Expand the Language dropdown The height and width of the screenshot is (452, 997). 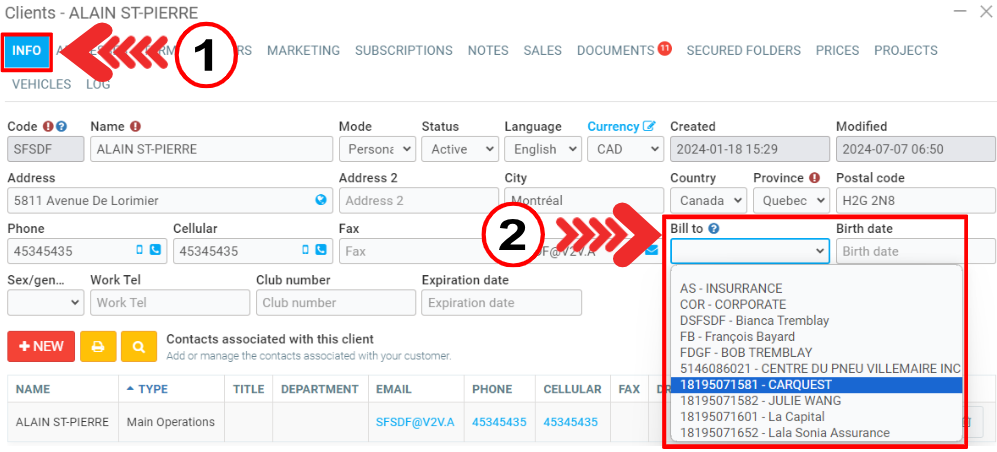(x=542, y=149)
